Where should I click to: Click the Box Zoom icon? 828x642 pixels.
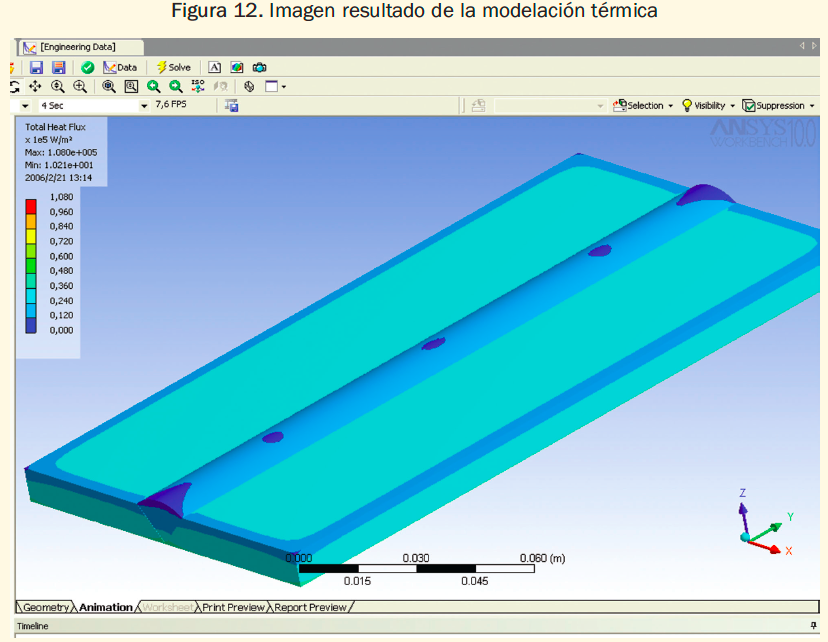click(131, 86)
